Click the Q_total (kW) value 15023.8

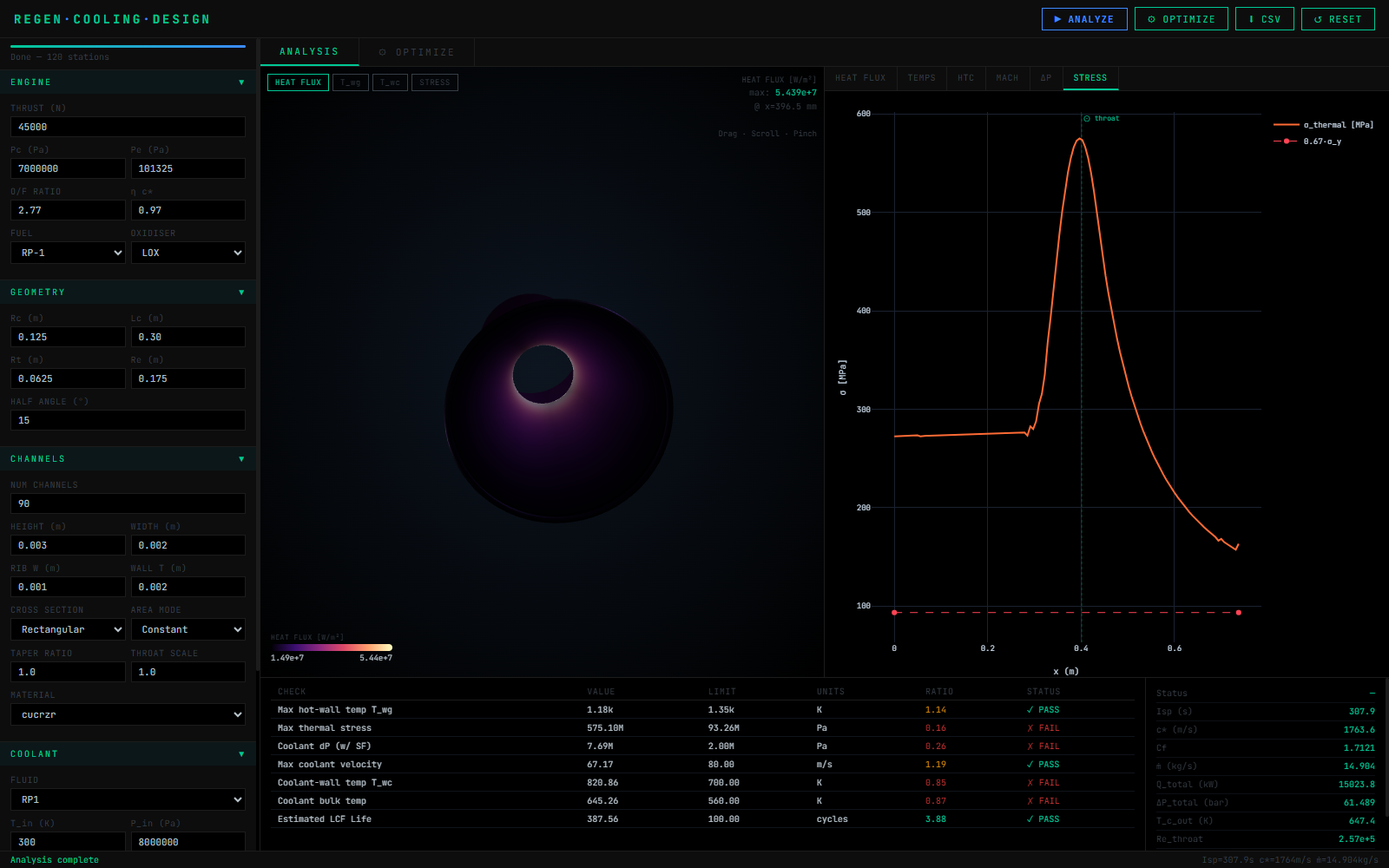coord(1356,785)
